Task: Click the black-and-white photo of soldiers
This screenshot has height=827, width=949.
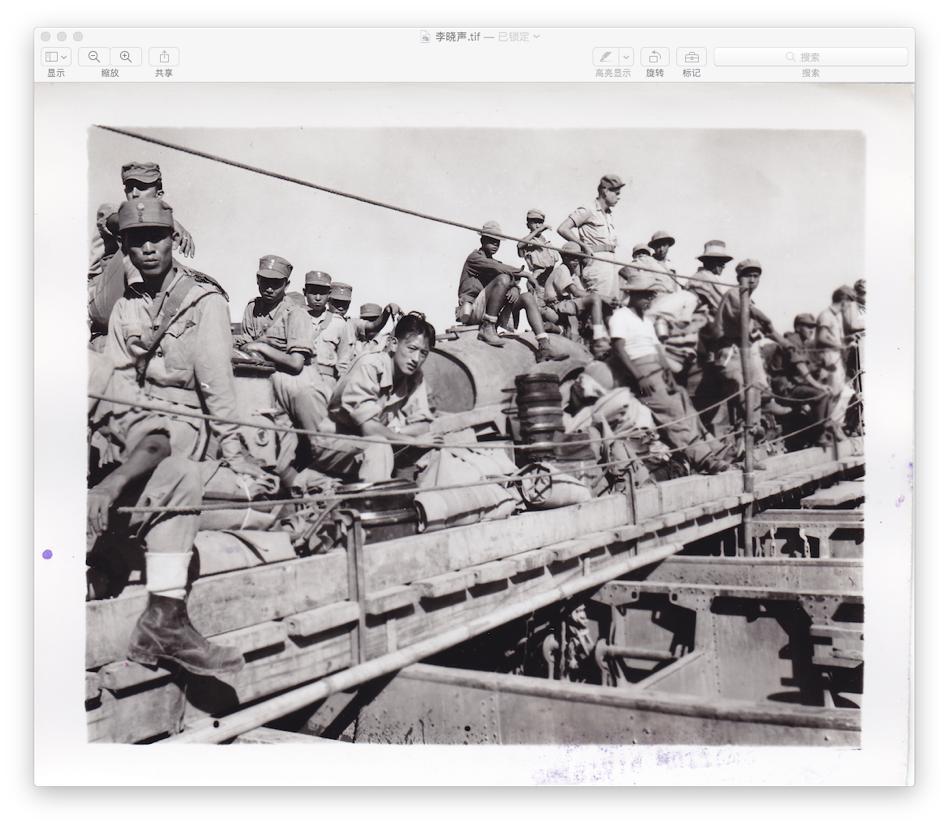Action: coord(475,435)
